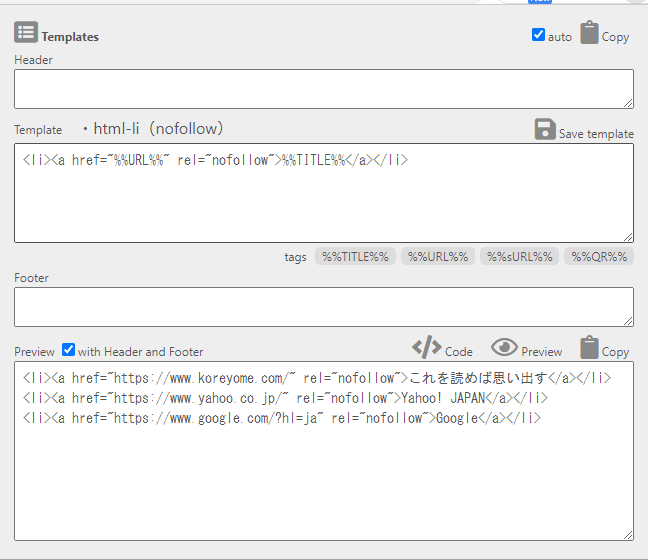This screenshot has height=560, width=648.
Task: Insert the %%QR%% tag
Action: pyautogui.click(x=599, y=257)
